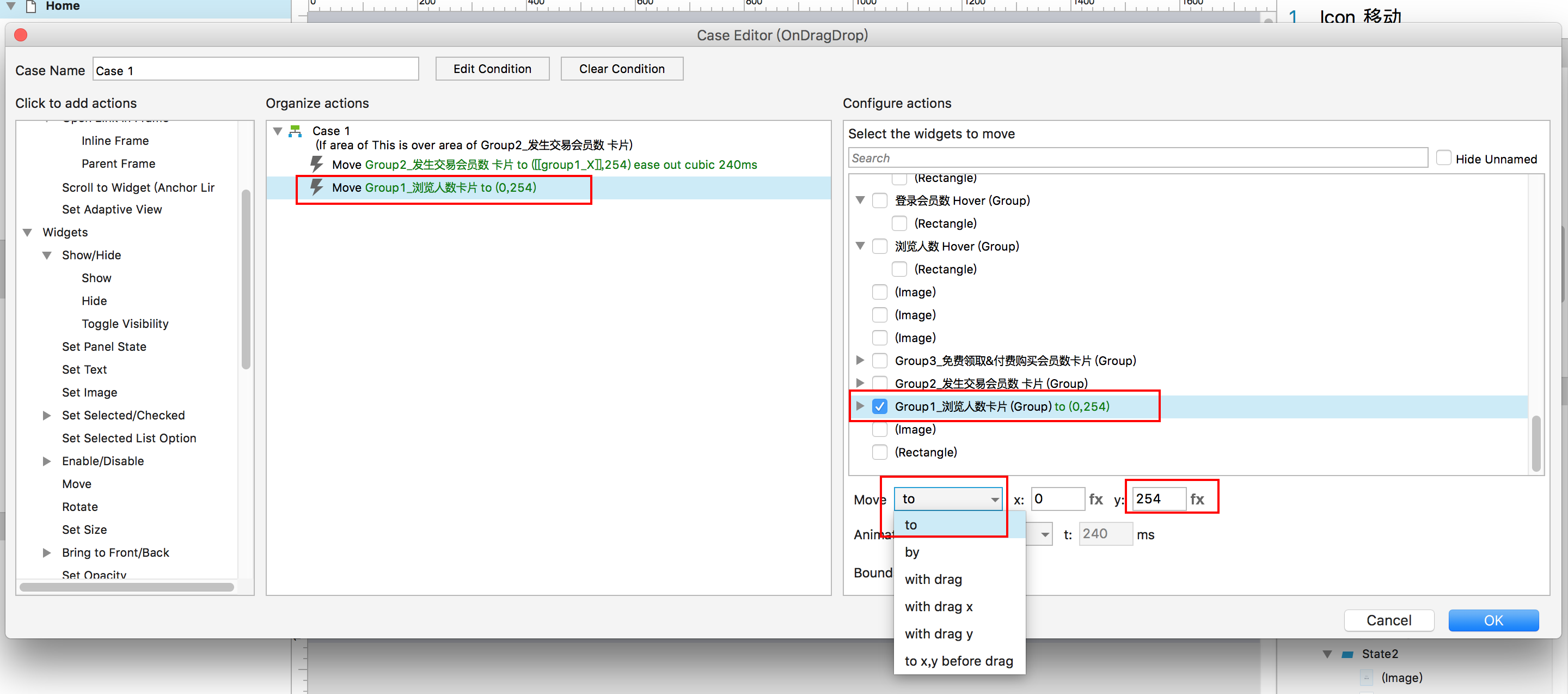Collapse the Show/Hide actions section
Viewport: 1568px width, 694px height.
47,255
